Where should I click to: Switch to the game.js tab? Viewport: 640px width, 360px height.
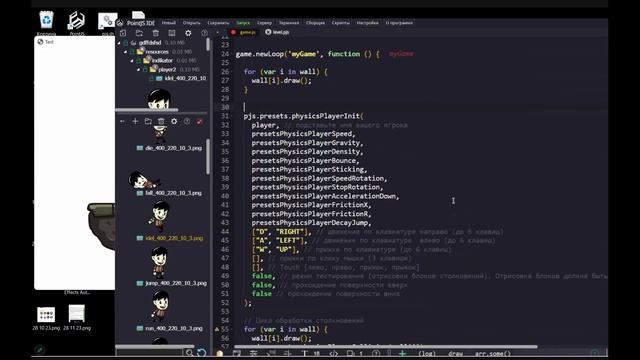pos(247,32)
